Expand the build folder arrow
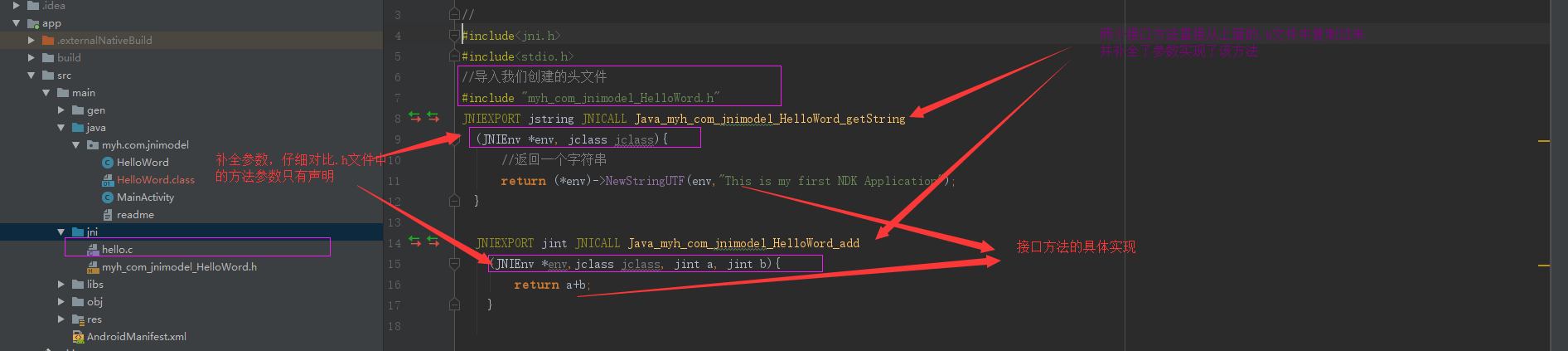The width and height of the screenshot is (1568, 351). (31, 58)
